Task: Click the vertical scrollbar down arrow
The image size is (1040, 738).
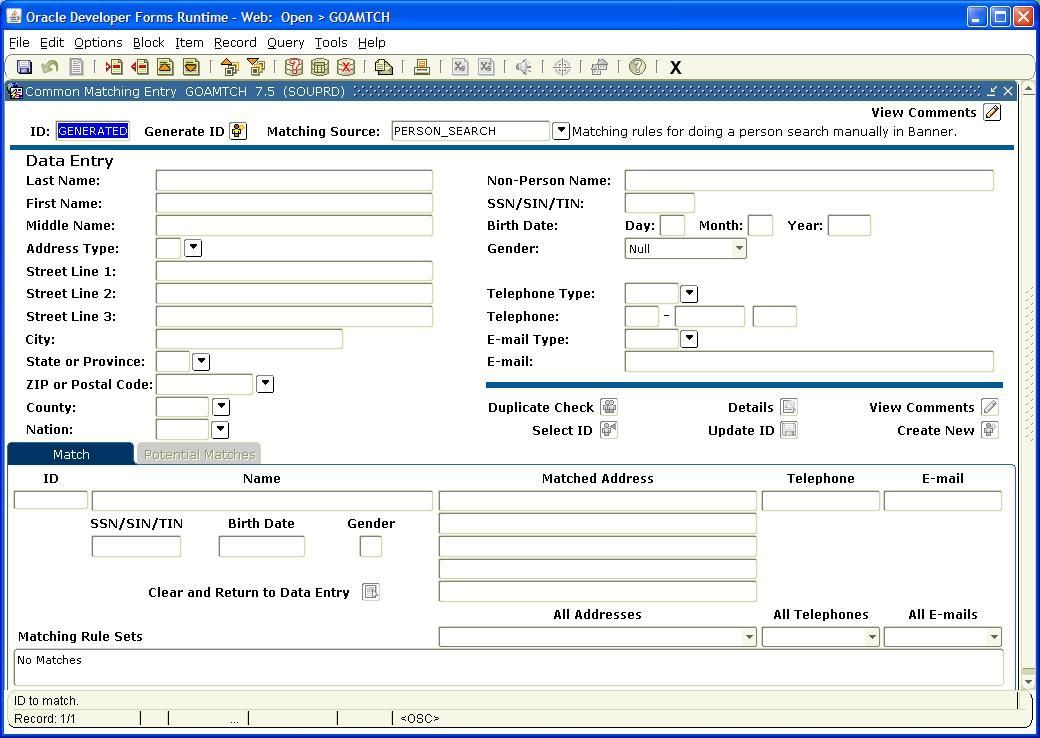Action: click(x=1028, y=682)
